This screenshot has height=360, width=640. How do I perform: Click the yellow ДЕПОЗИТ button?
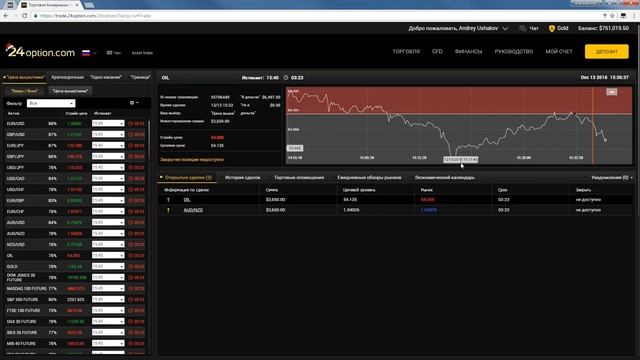click(607, 52)
